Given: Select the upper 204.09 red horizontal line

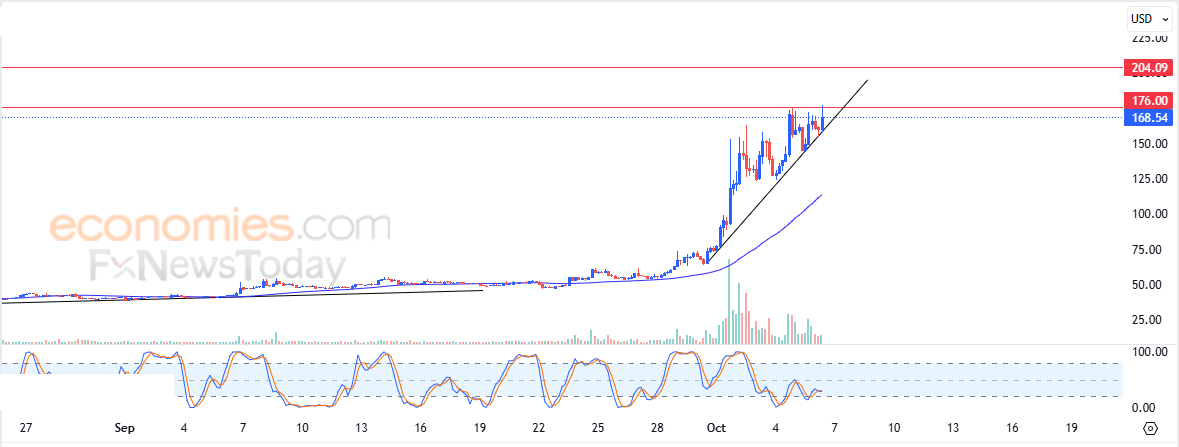Looking at the screenshot, I should point(560,68).
